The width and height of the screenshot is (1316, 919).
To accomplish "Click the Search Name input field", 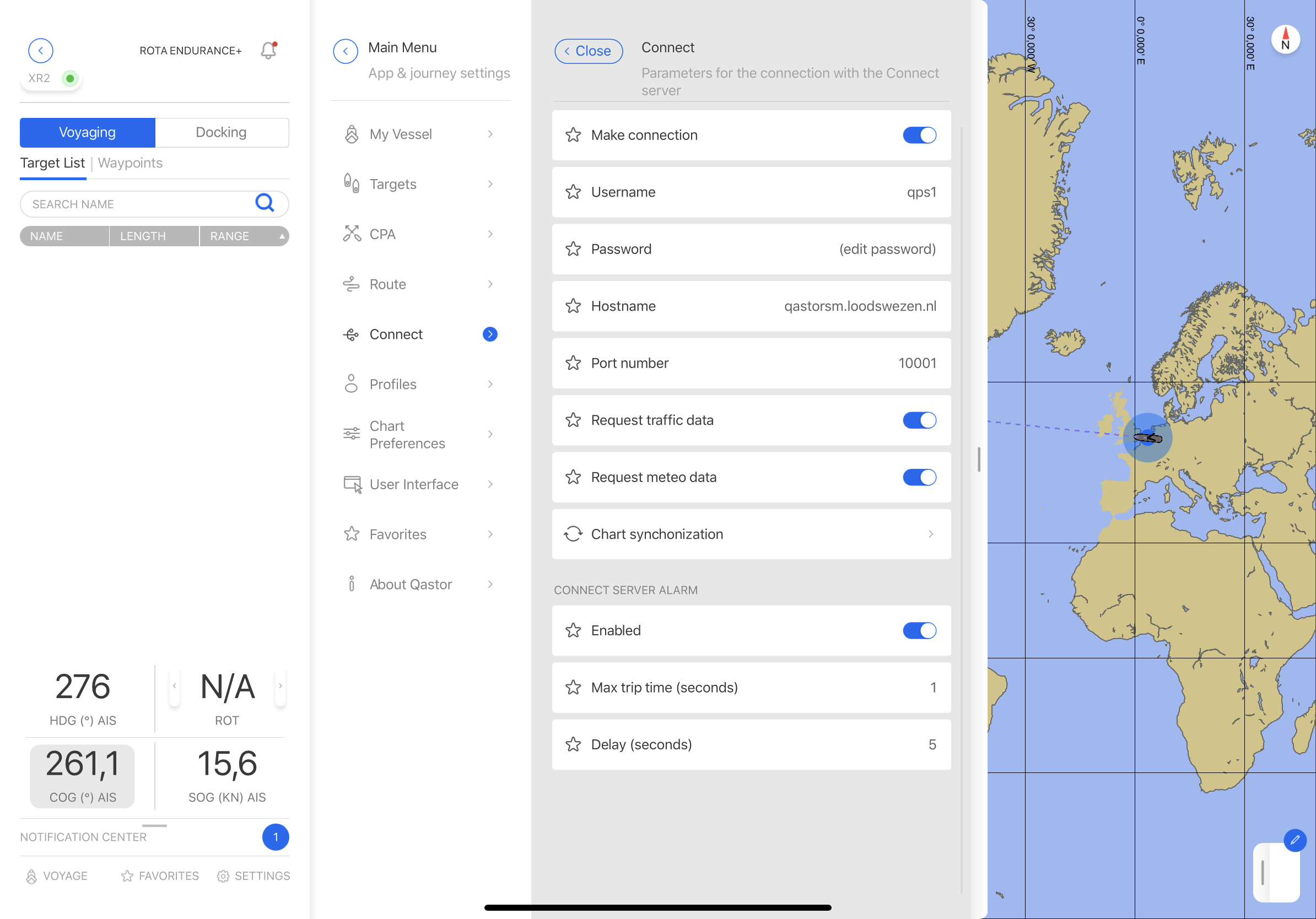I will coord(138,204).
